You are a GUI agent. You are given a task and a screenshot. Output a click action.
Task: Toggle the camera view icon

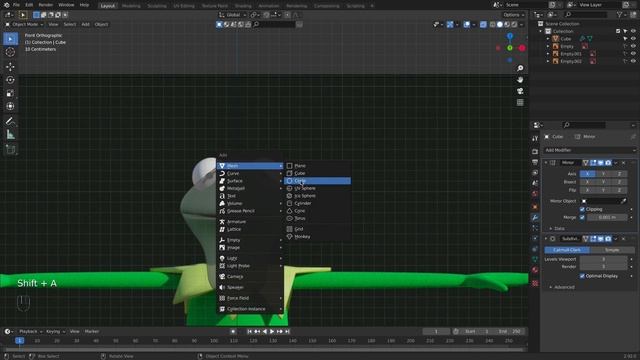click(520, 91)
